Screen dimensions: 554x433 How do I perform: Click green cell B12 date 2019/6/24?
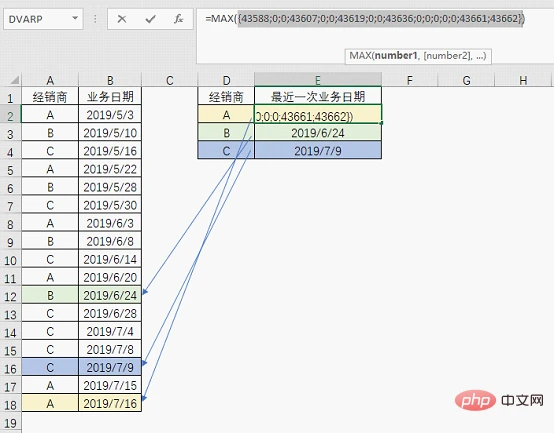[110, 295]
